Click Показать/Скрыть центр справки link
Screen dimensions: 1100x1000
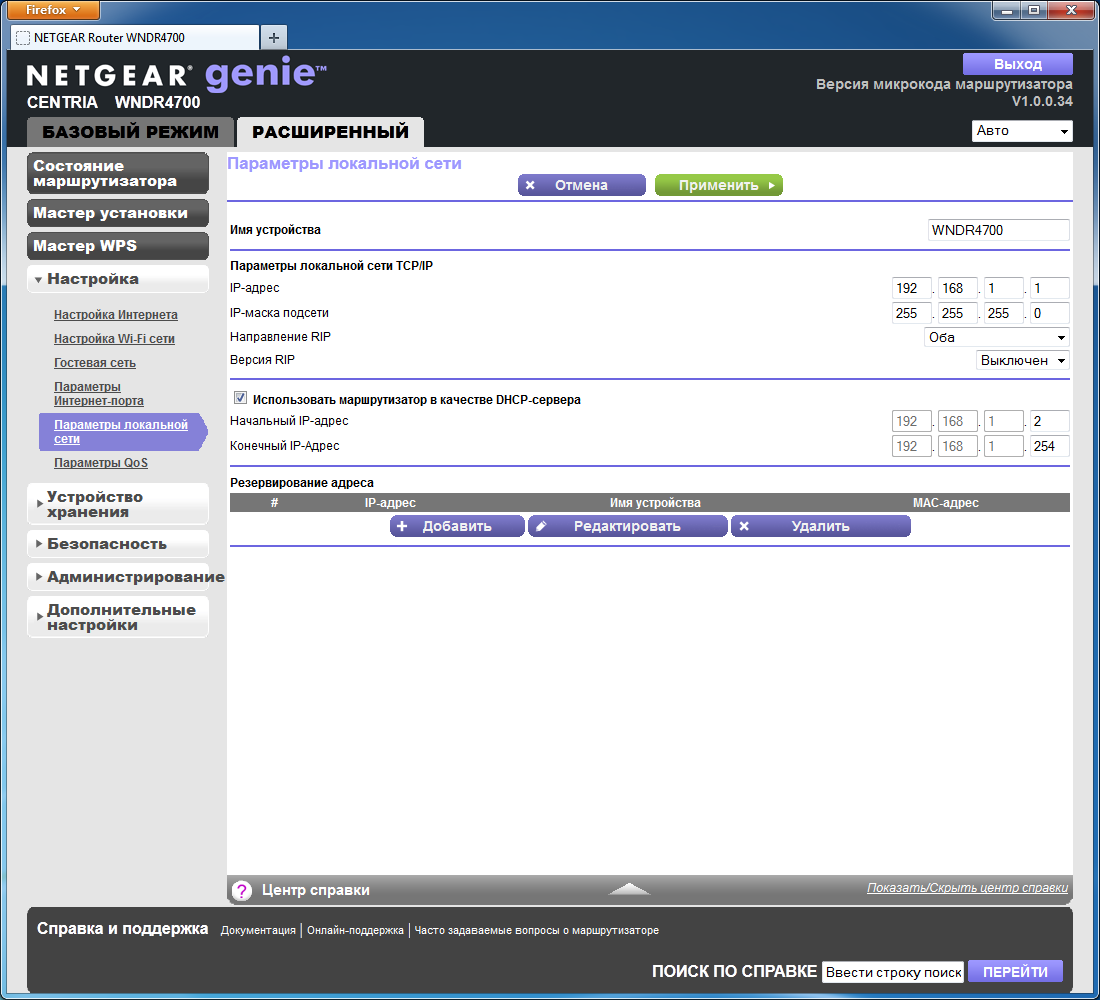tap(967, 888)
